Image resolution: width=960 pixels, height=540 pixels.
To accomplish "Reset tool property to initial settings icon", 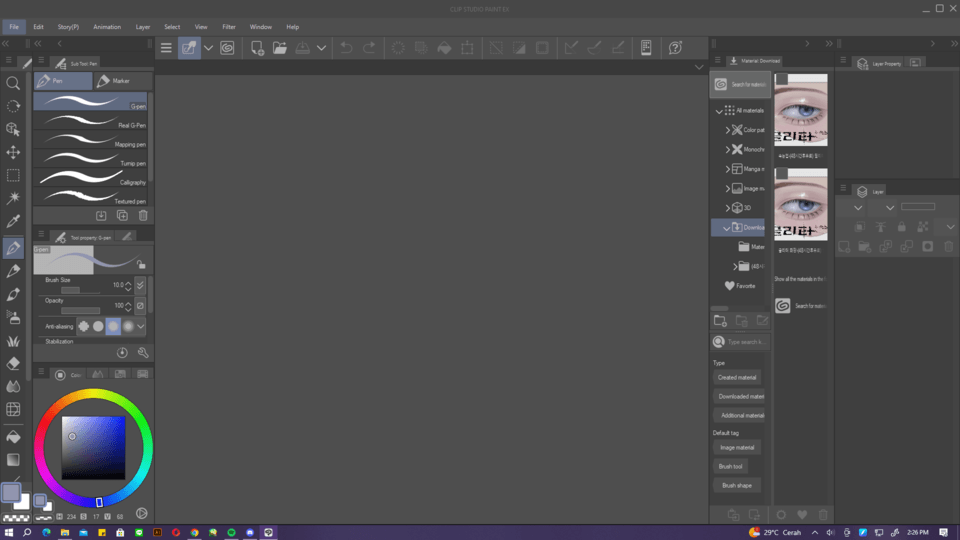I will click(122, 353).
